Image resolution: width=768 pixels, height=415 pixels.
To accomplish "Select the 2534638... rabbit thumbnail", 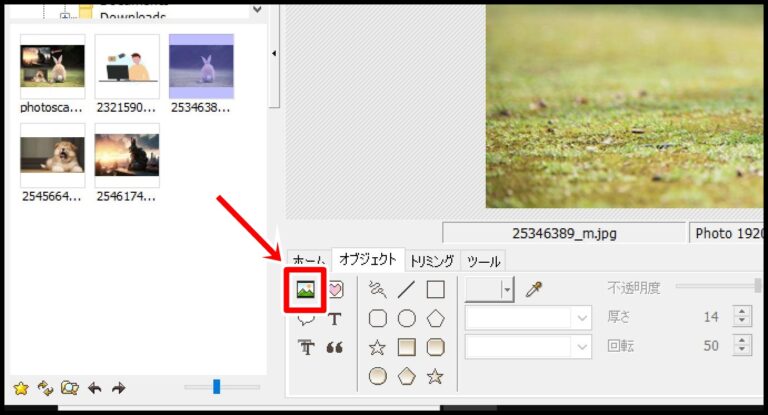I will tap(201, 66).
